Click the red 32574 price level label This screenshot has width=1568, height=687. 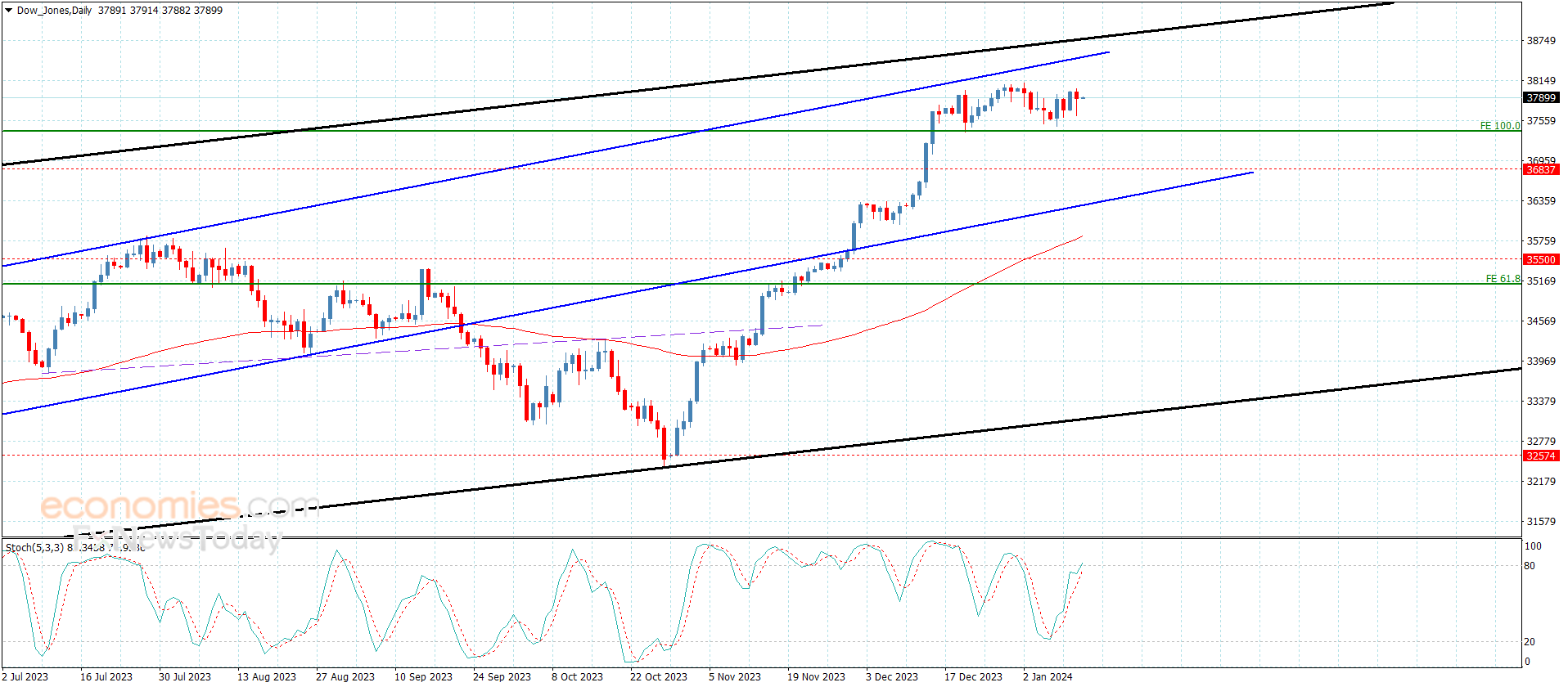coord(1541,456)
